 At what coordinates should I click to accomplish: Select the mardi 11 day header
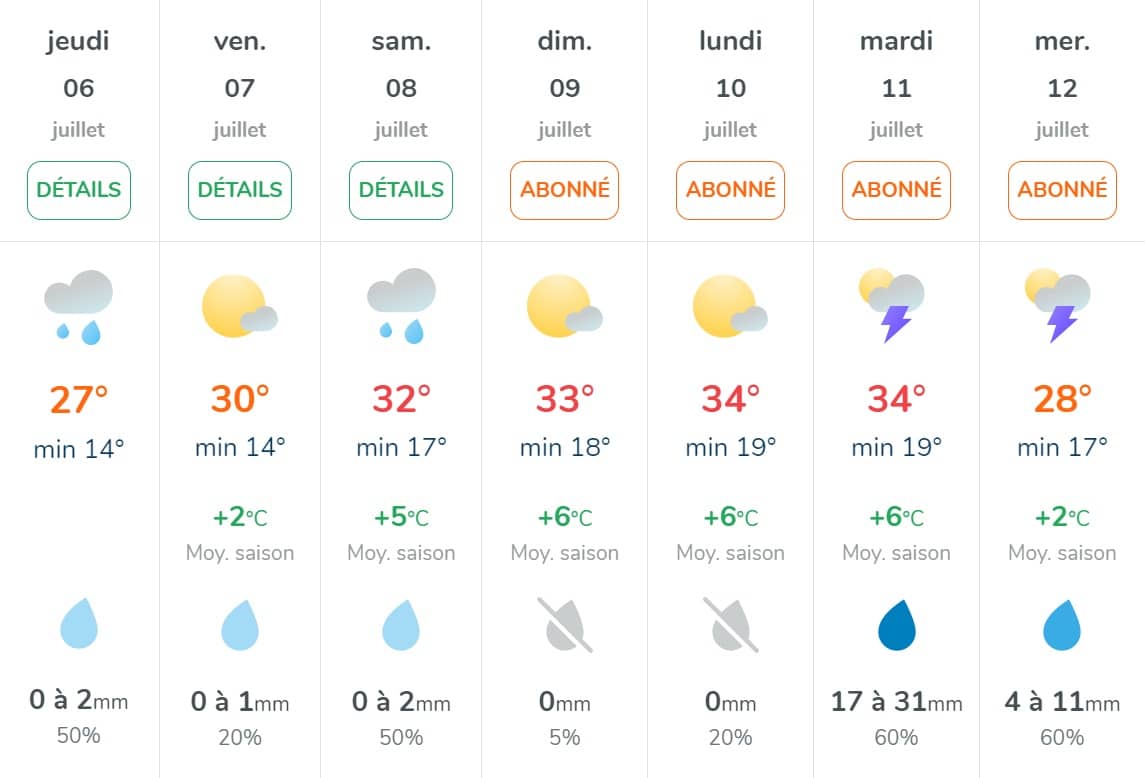(896, 85)
